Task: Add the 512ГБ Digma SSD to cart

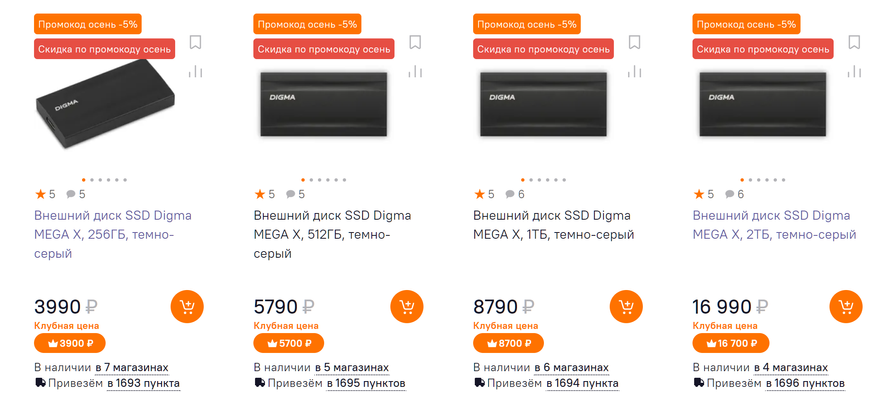Action: click(407, 306)
